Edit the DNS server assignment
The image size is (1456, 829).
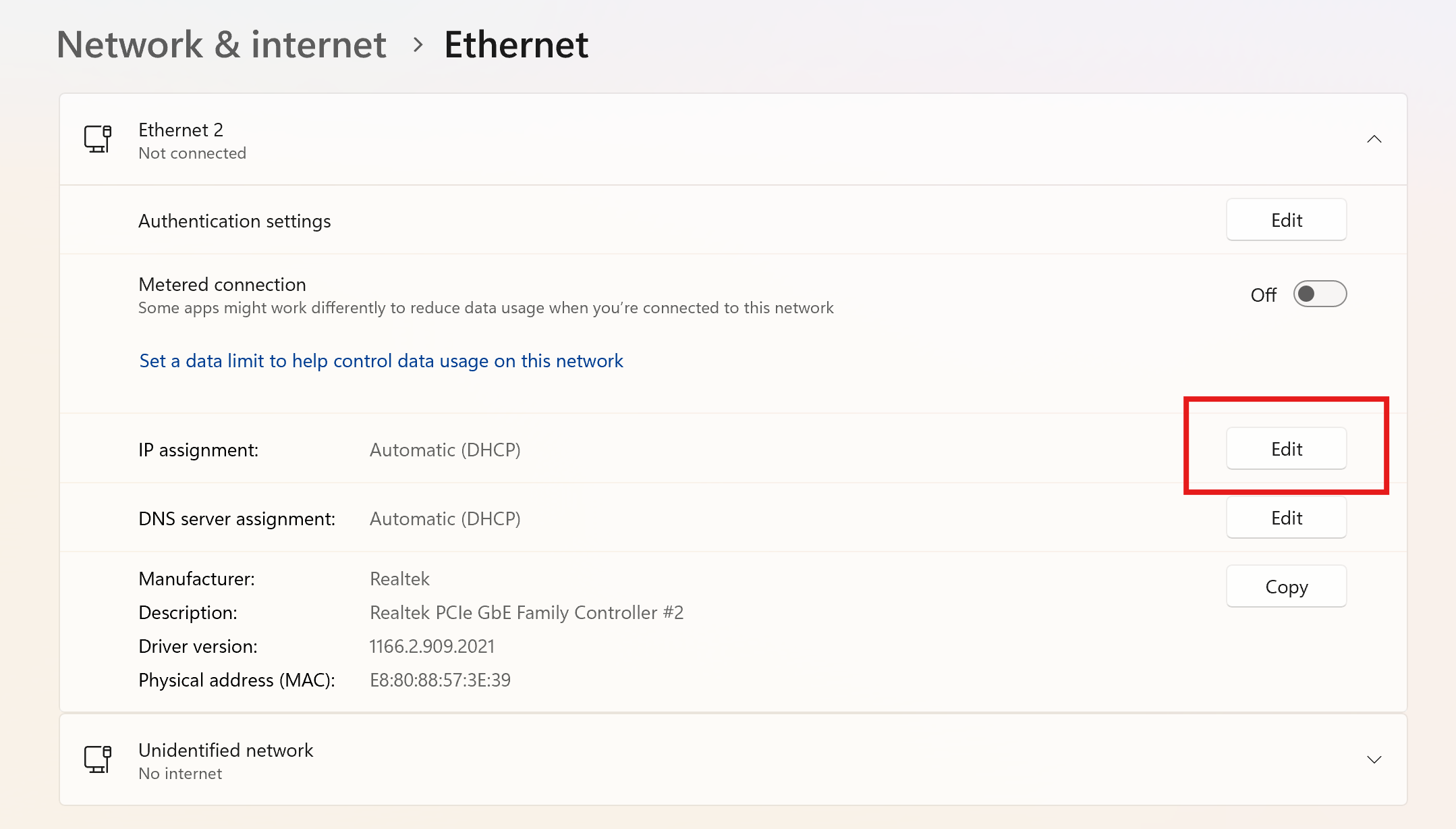tap(1286, 518)
